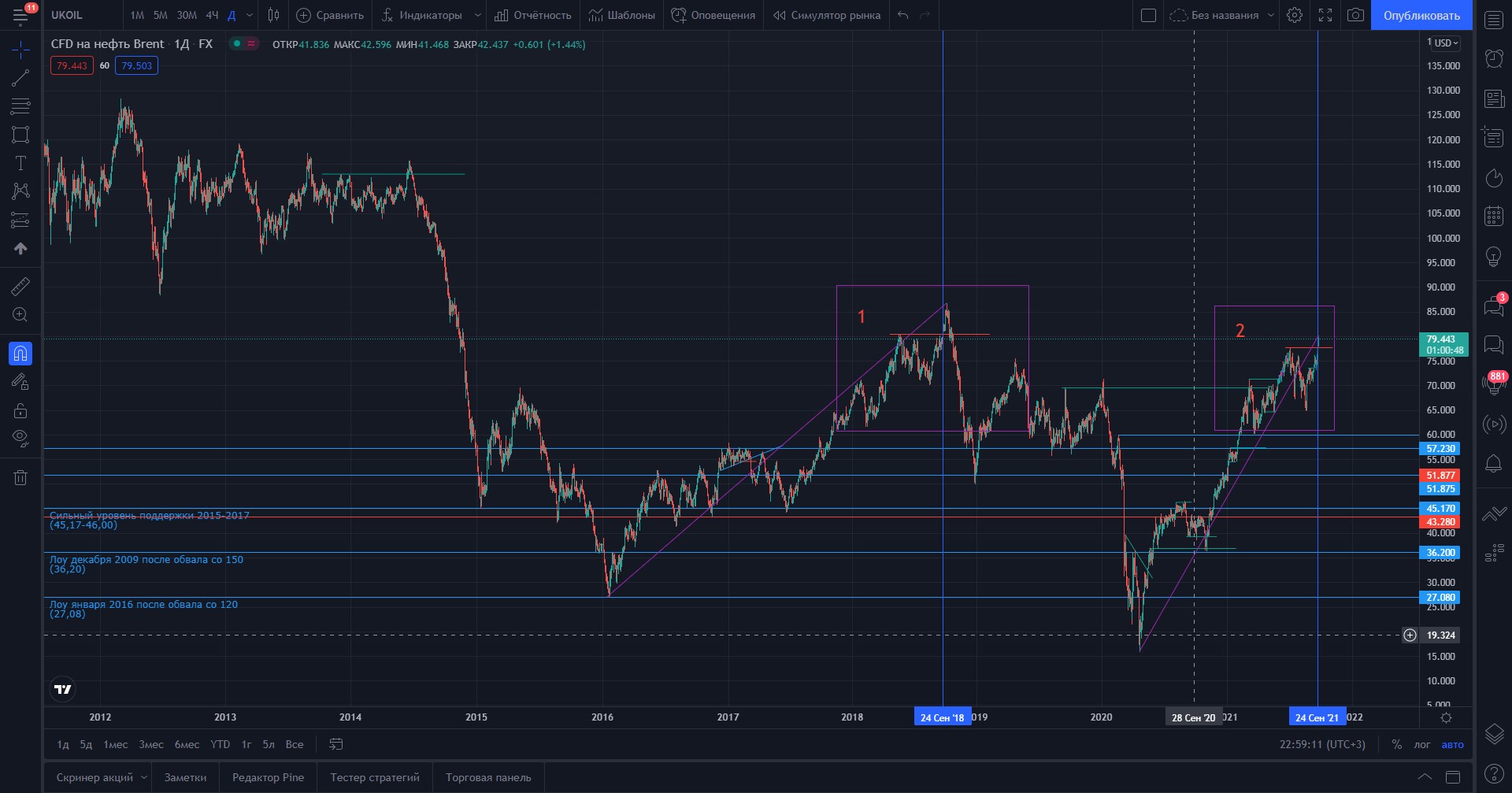Open the alerts alarm clock panel
This screenshot has height=793, width=1512.
tap(1494, 58)
